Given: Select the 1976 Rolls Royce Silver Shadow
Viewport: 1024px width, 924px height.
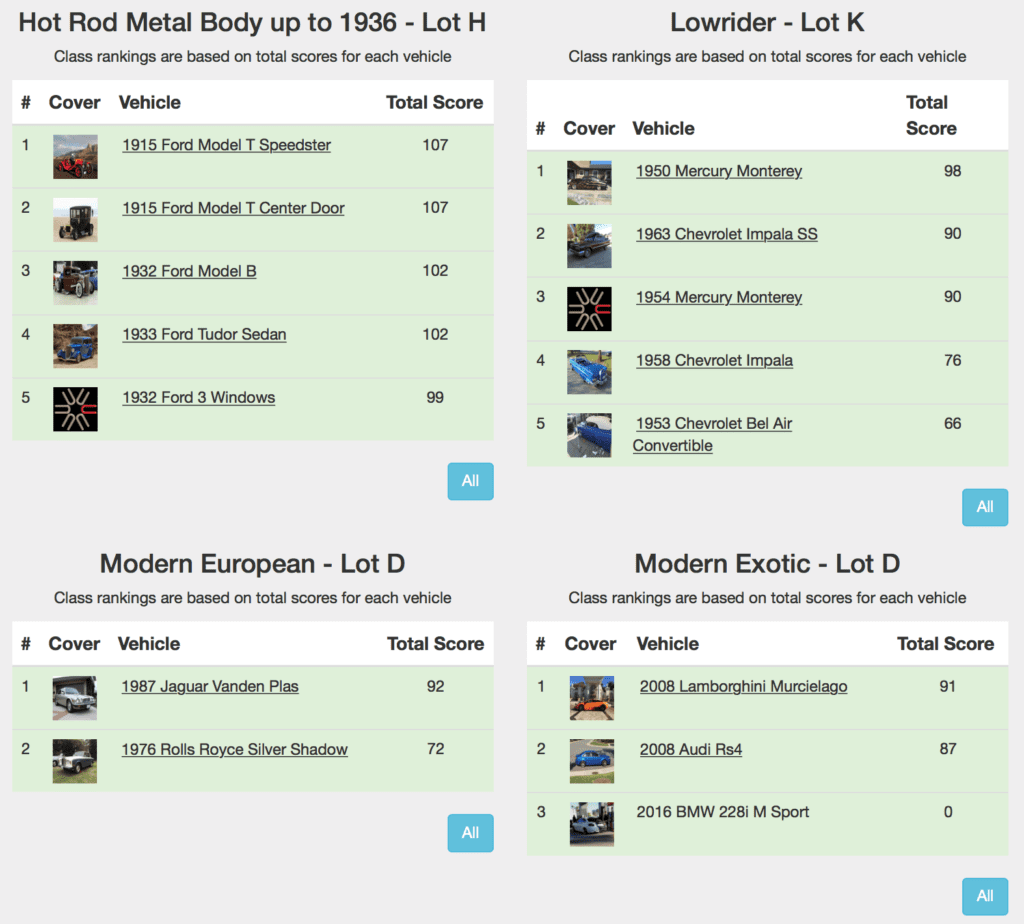Looking at the screenshot, I should [x=234, y=749].
